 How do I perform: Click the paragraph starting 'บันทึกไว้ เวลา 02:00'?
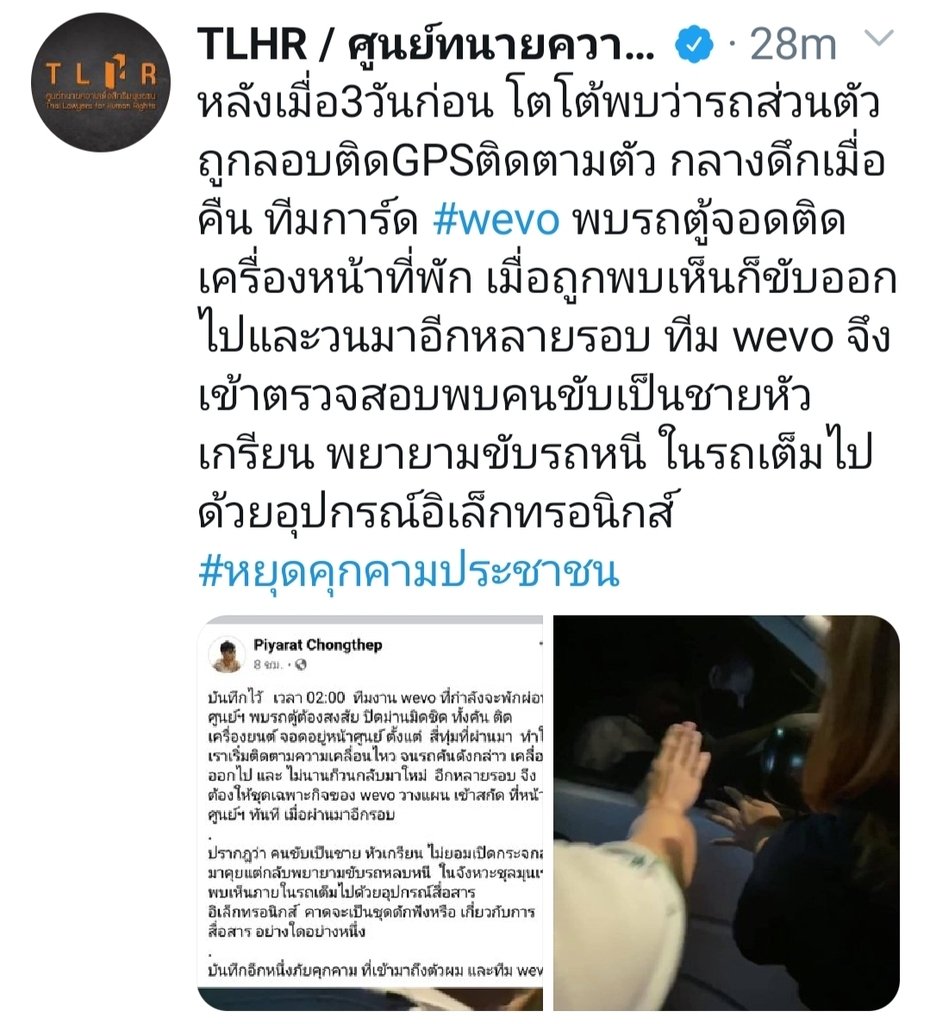click(x=375, y=756)
